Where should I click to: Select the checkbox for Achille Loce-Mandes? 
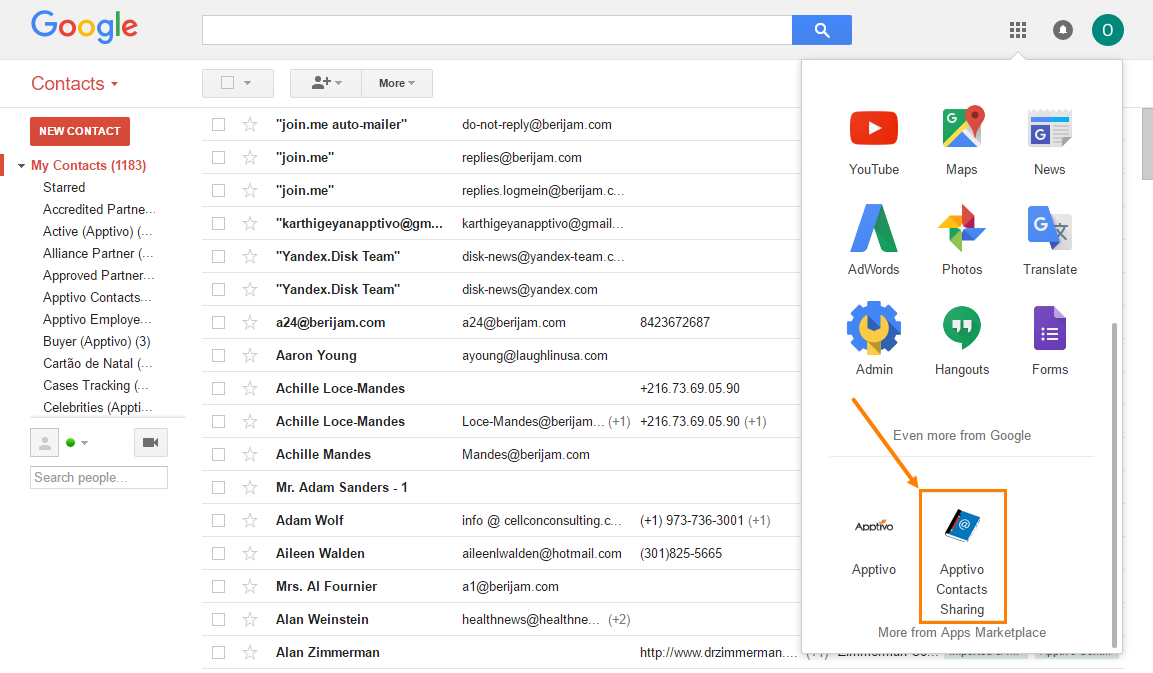click(218, 388)
